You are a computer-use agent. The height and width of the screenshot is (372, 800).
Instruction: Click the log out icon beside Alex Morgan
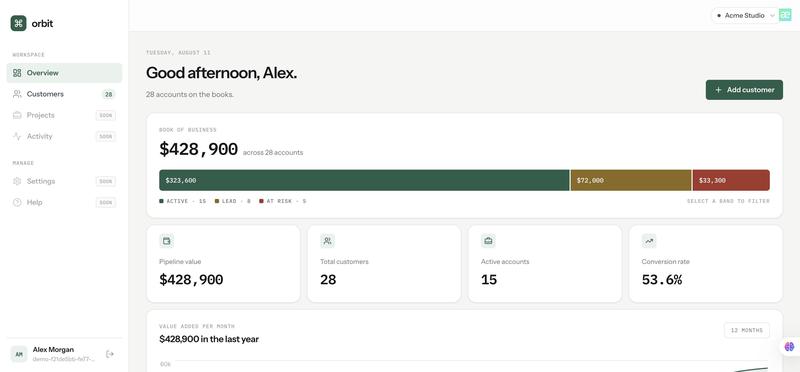[110, 354]
